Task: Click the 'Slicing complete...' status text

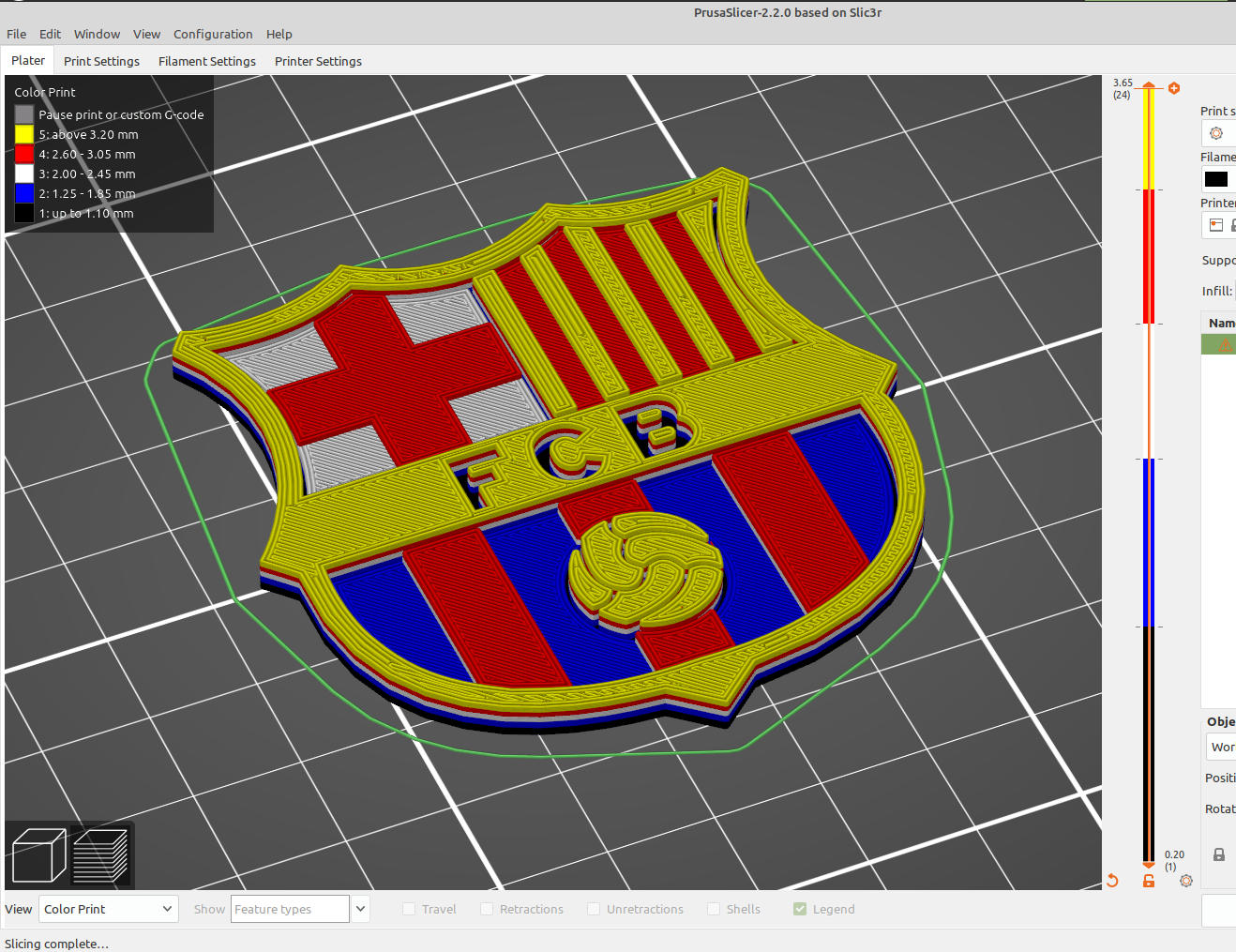Action: 56,944
